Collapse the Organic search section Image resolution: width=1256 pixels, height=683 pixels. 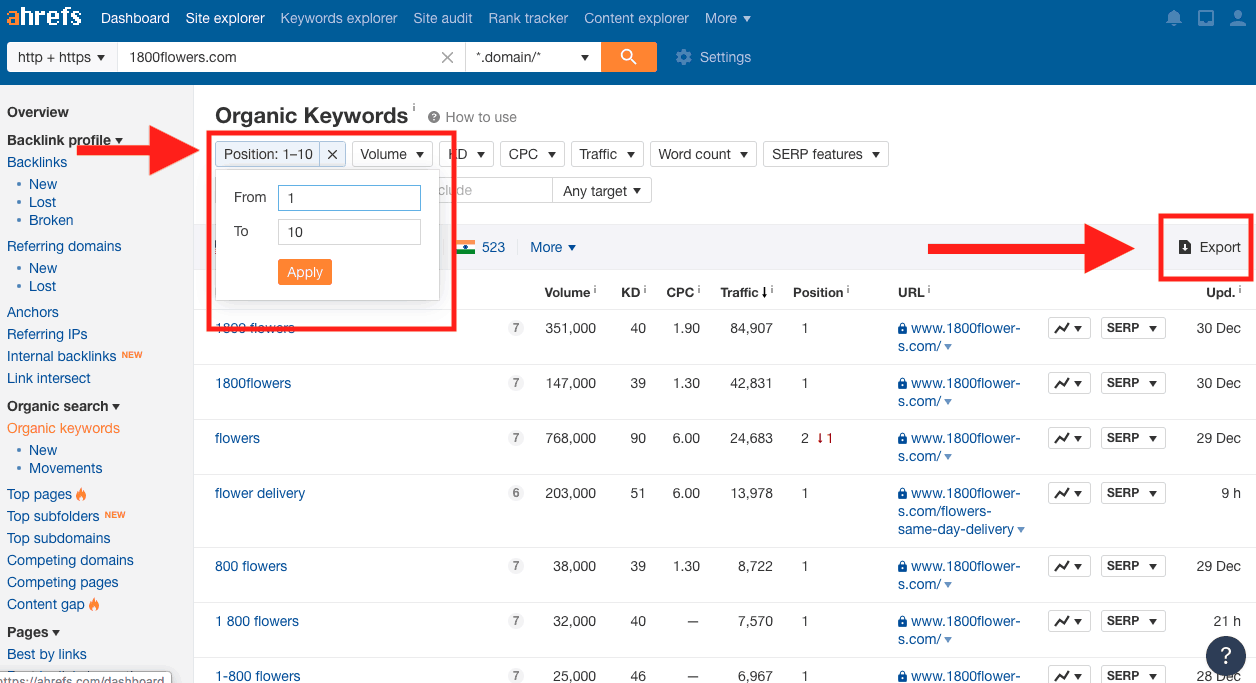(x=63, y=406)
